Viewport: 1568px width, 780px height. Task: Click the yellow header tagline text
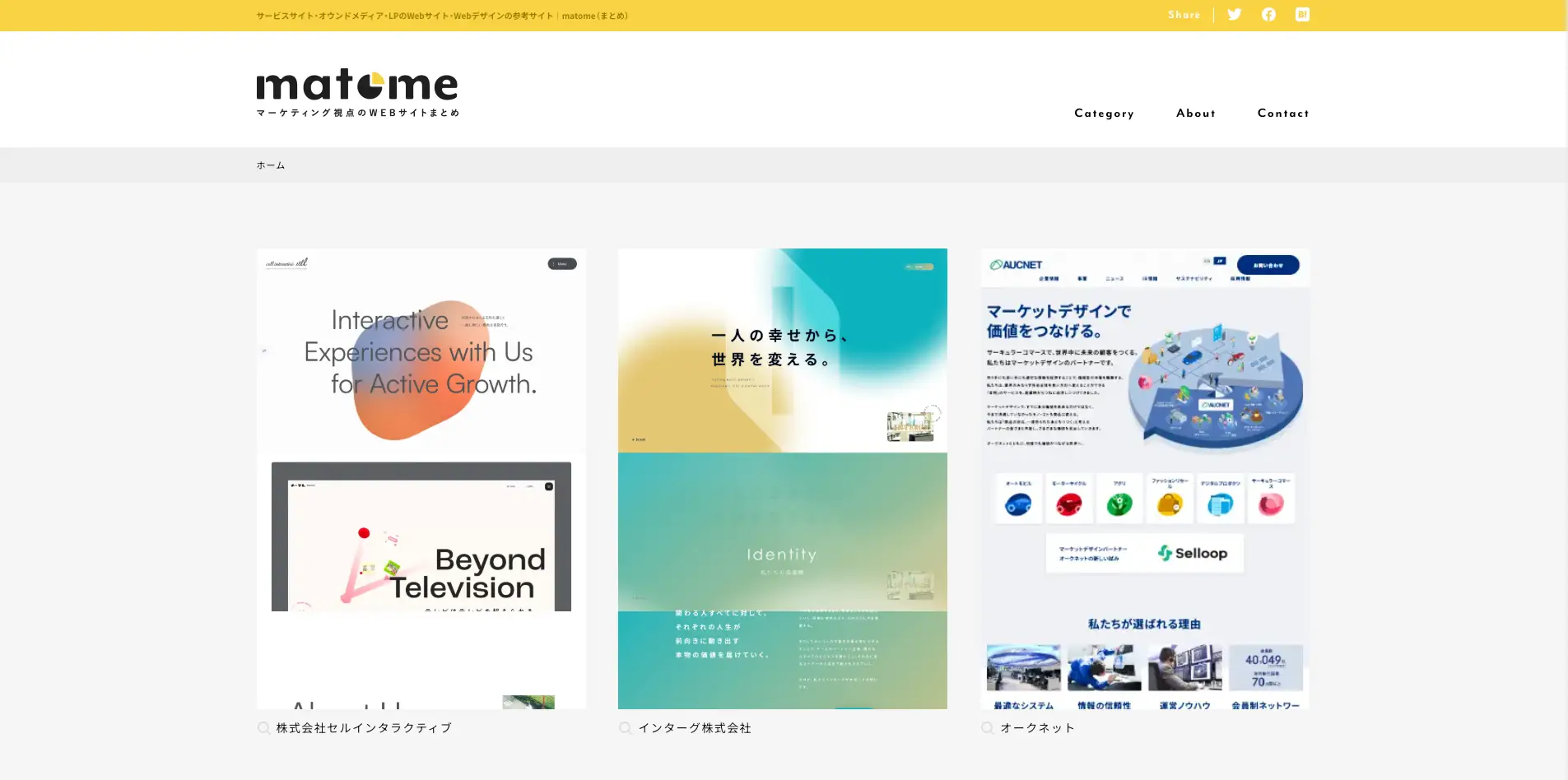pos(442,16)
